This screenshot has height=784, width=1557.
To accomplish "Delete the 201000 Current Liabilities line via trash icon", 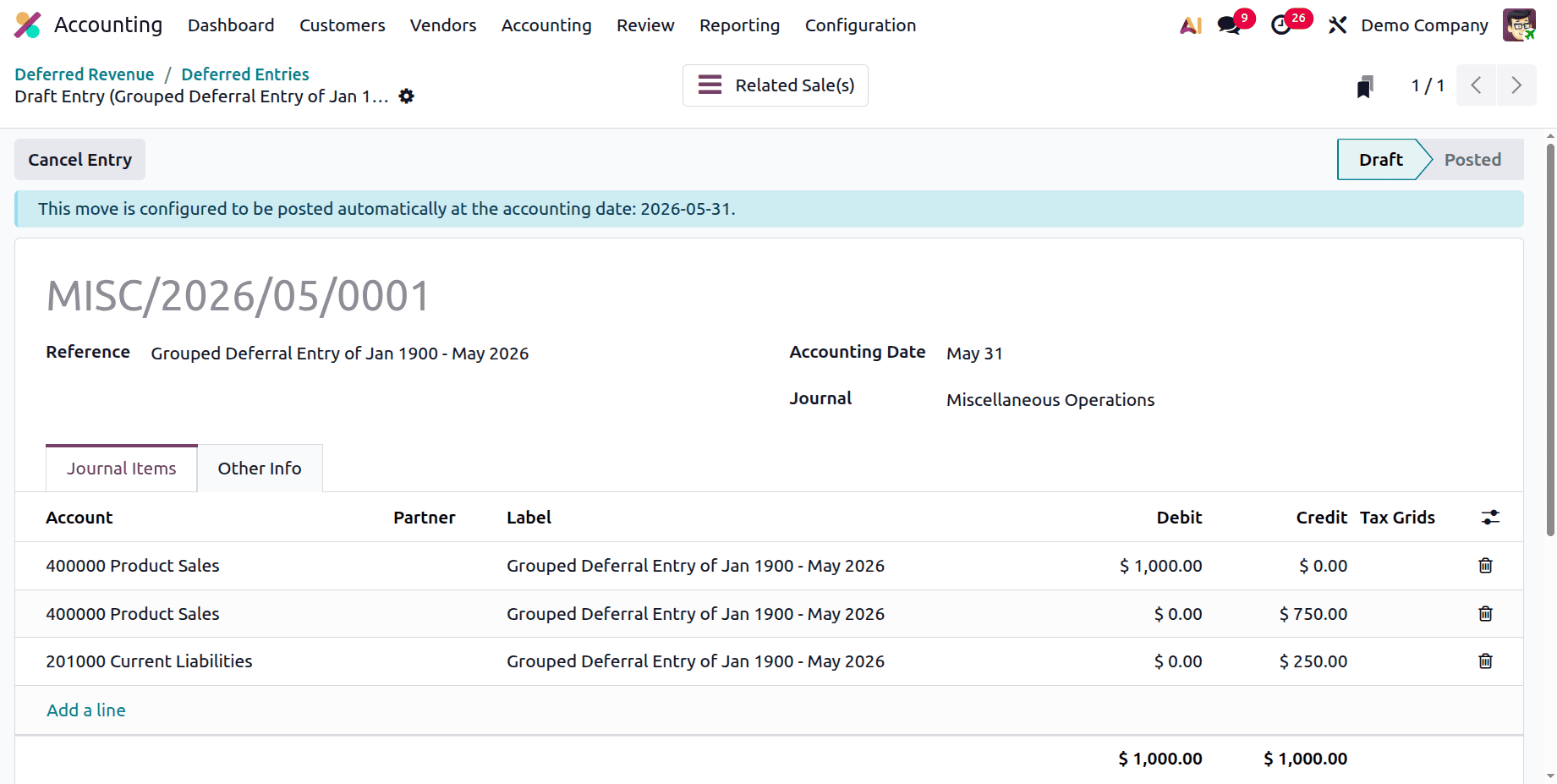I will 1485,661.
